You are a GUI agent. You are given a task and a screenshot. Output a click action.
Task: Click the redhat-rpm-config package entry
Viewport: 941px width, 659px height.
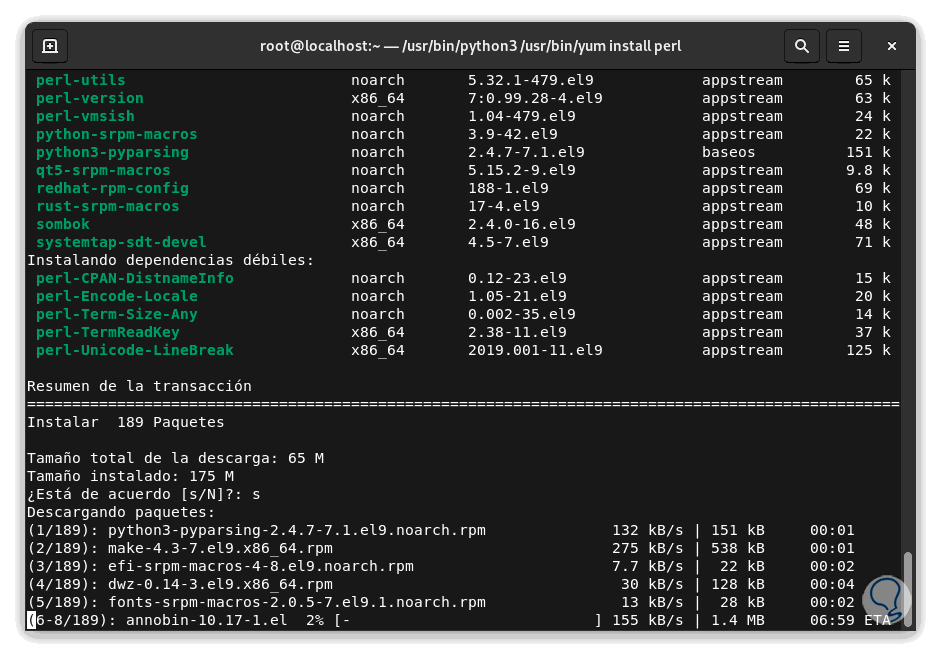pyautogui.click(x=112, y=188)
